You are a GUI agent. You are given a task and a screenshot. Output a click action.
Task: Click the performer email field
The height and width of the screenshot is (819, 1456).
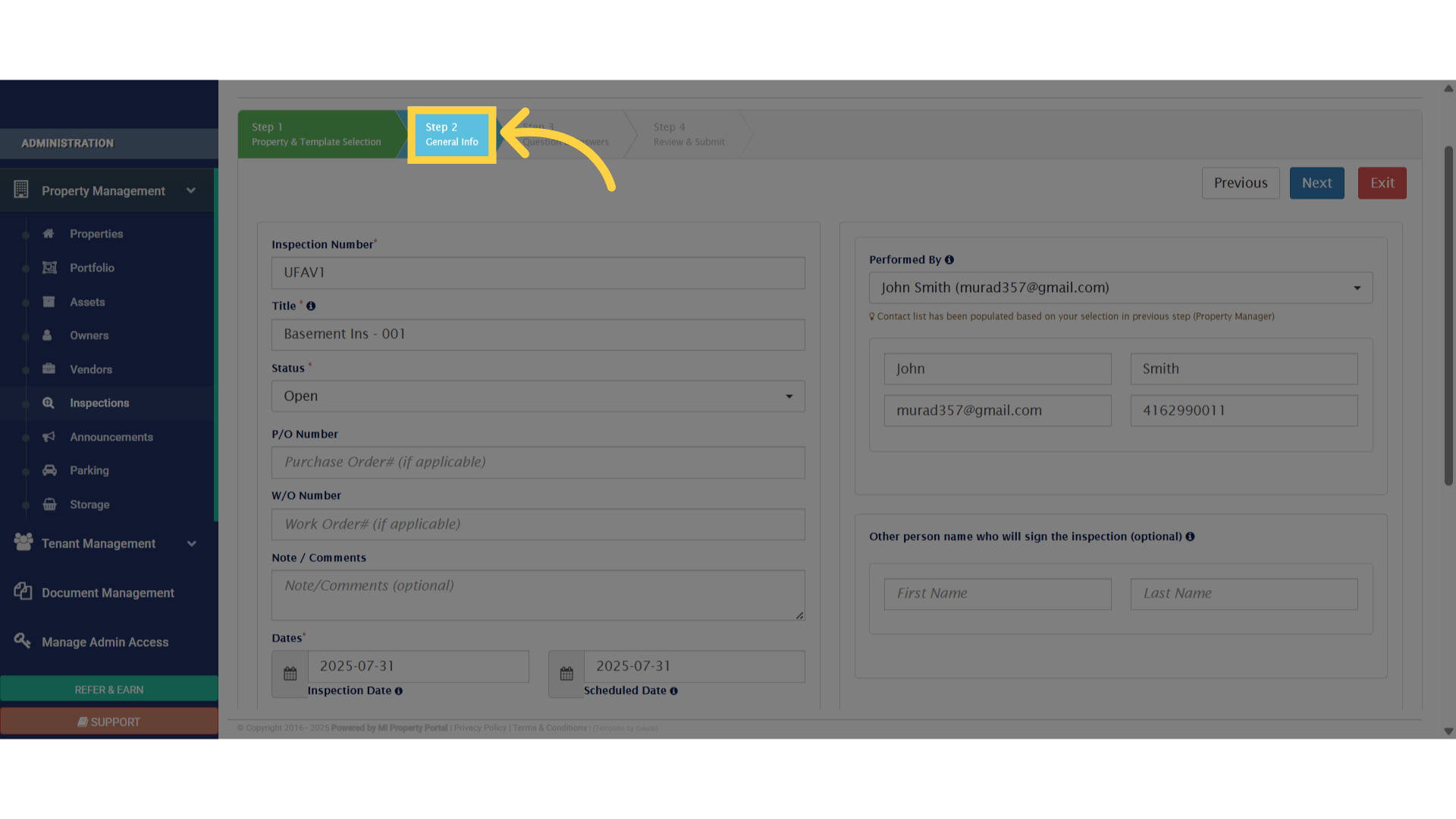[x=998, y=410]
